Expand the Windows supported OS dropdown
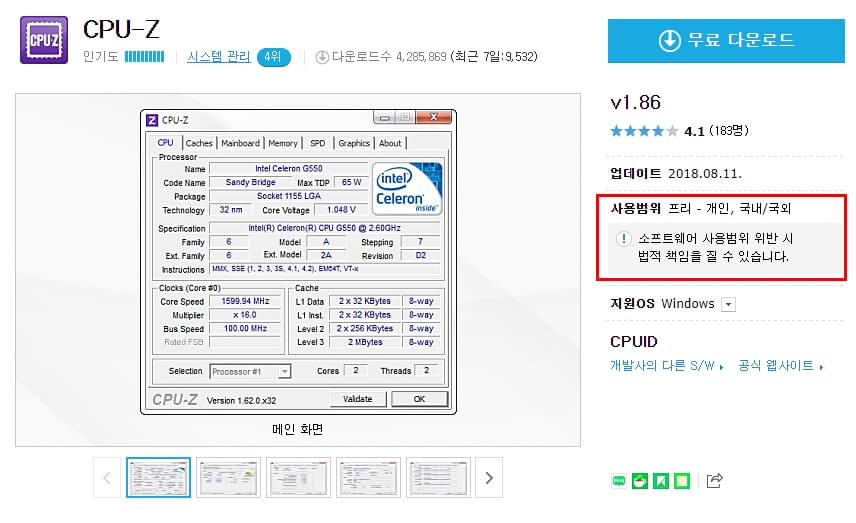856x523 pixels. tap(728, 304)
